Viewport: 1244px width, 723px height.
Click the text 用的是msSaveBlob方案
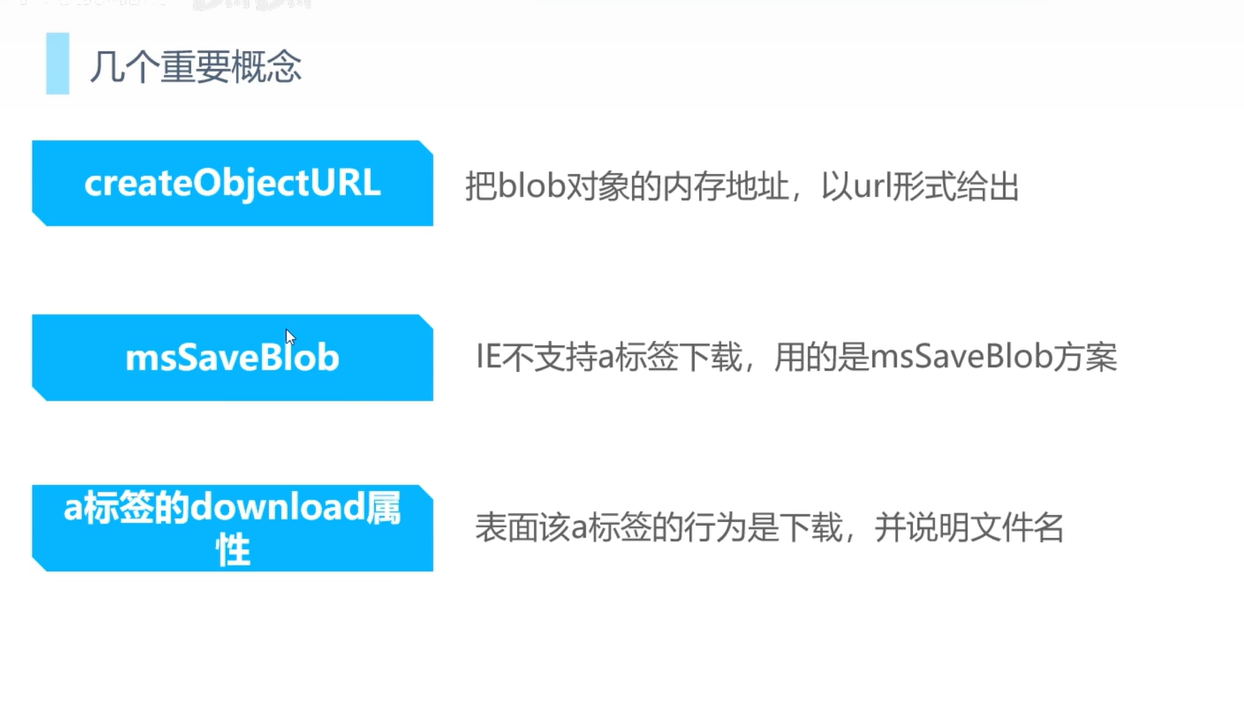click(x=945, y=357)
